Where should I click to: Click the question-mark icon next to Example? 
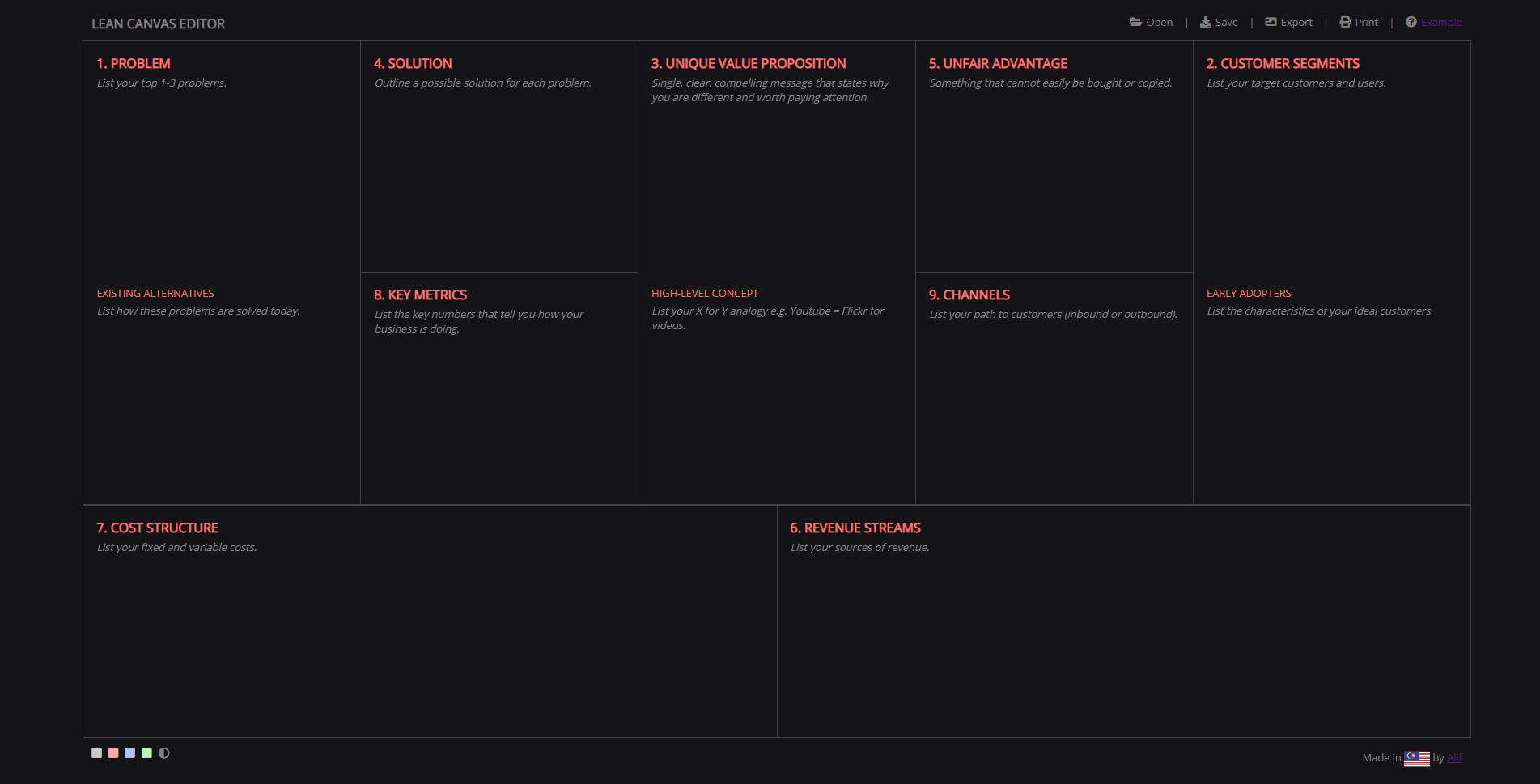1411,21
